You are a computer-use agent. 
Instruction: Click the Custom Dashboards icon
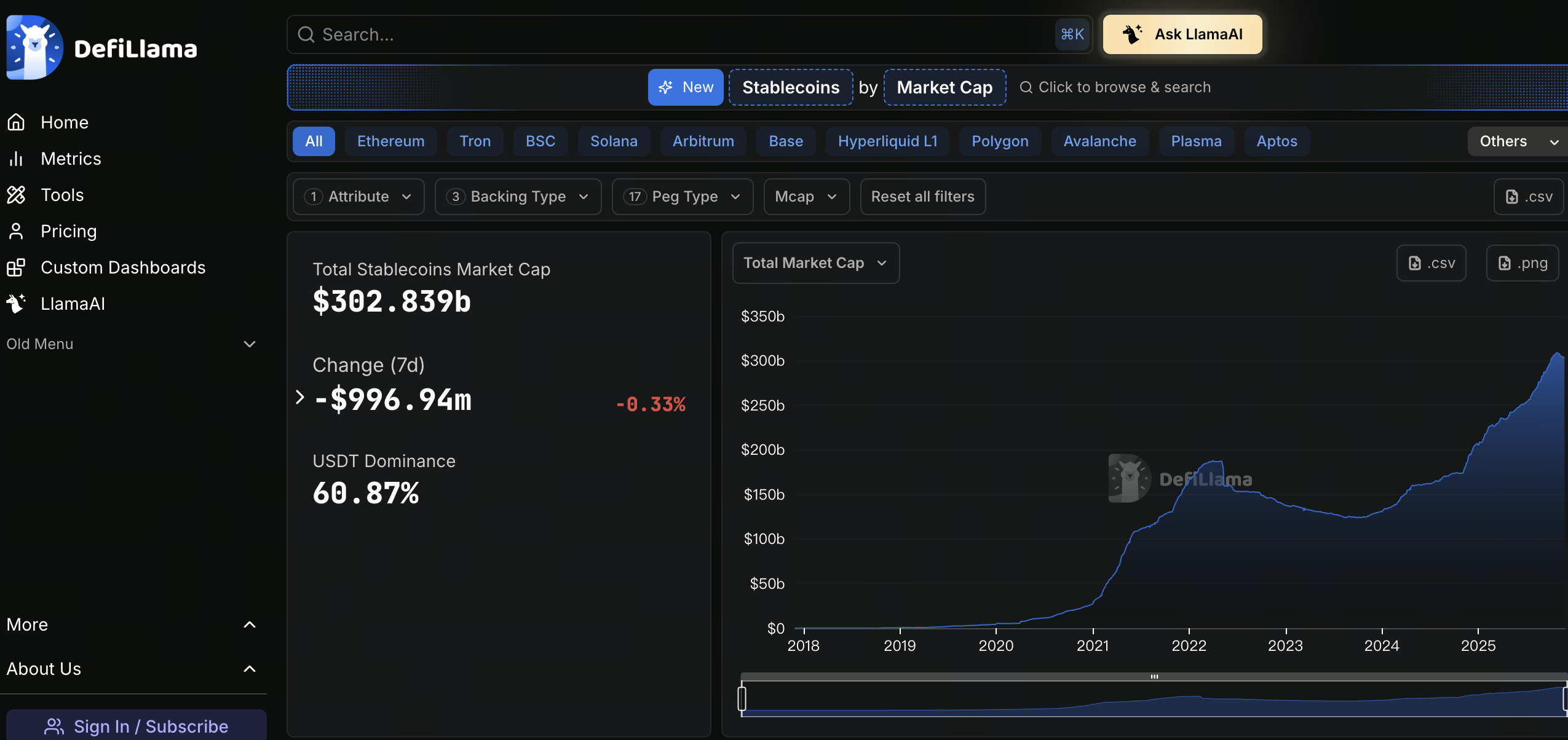(16, 267)
